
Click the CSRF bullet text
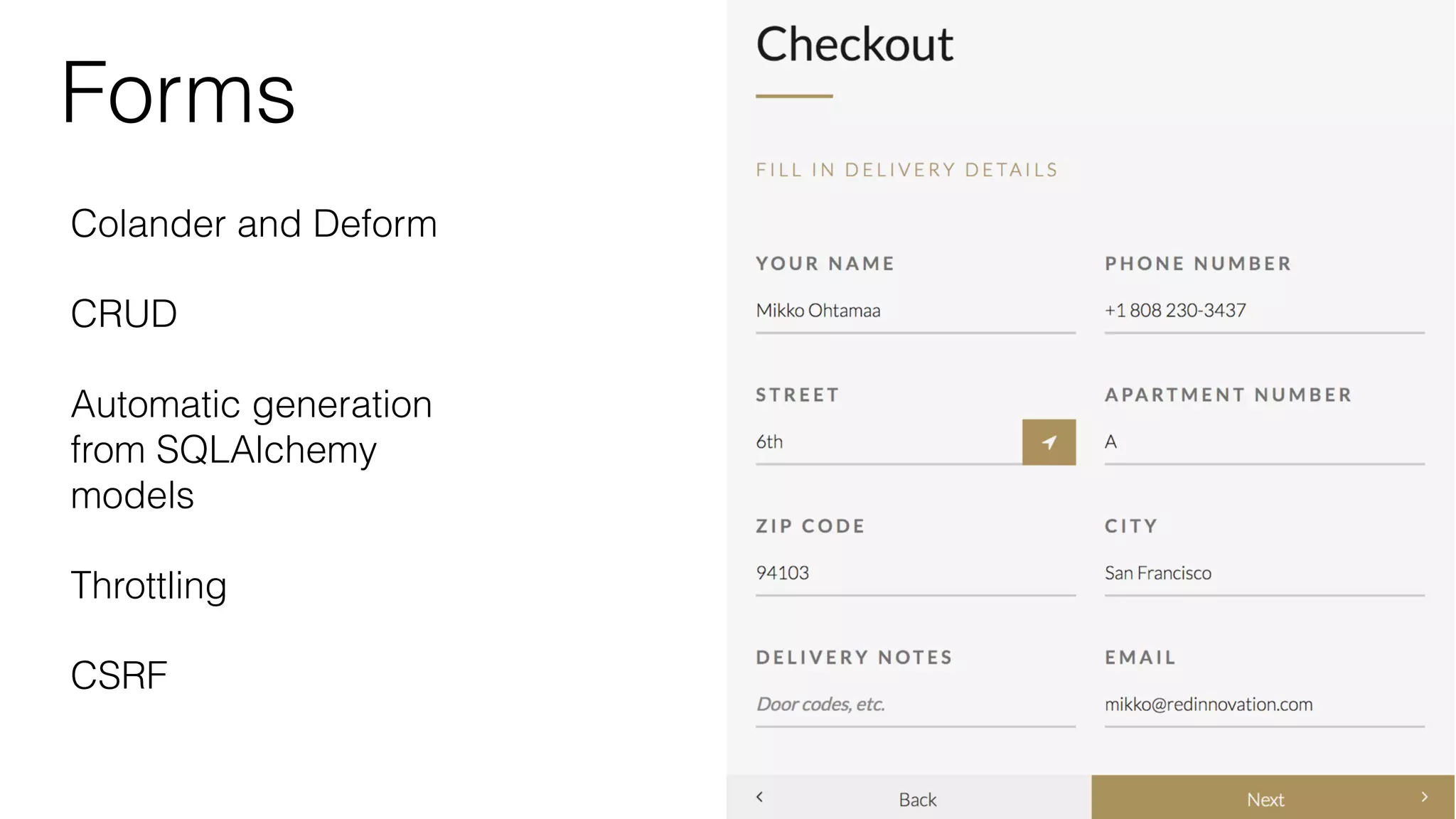(119, 675)
